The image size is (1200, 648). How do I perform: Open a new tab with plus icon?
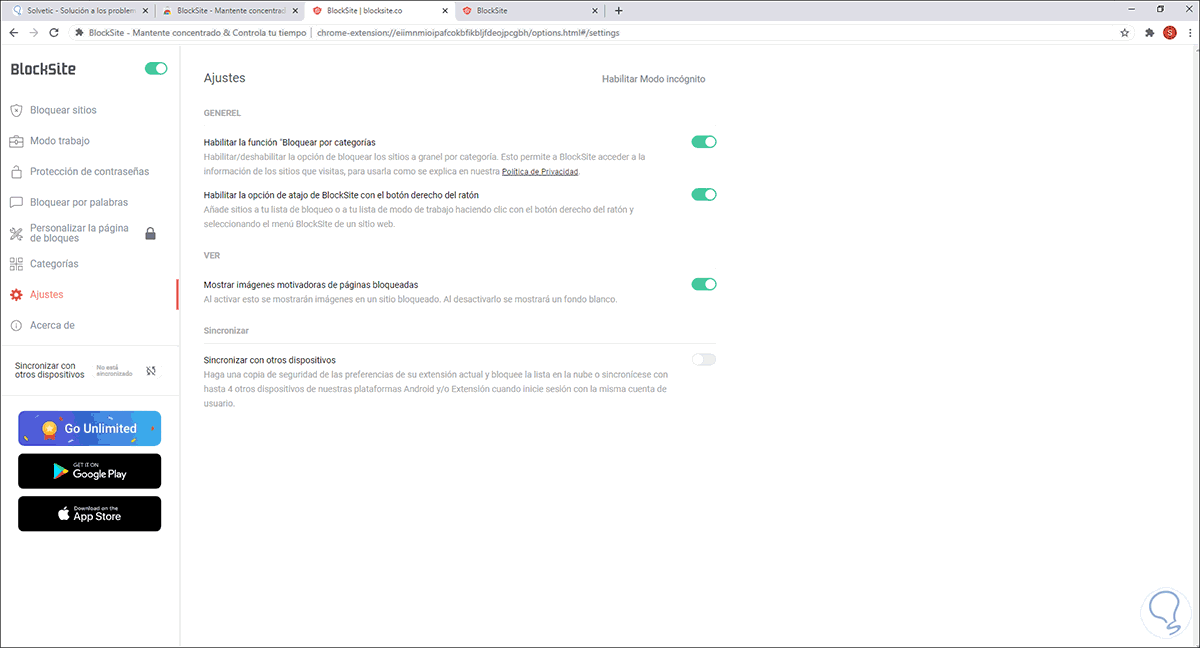[x=618, y=10]
